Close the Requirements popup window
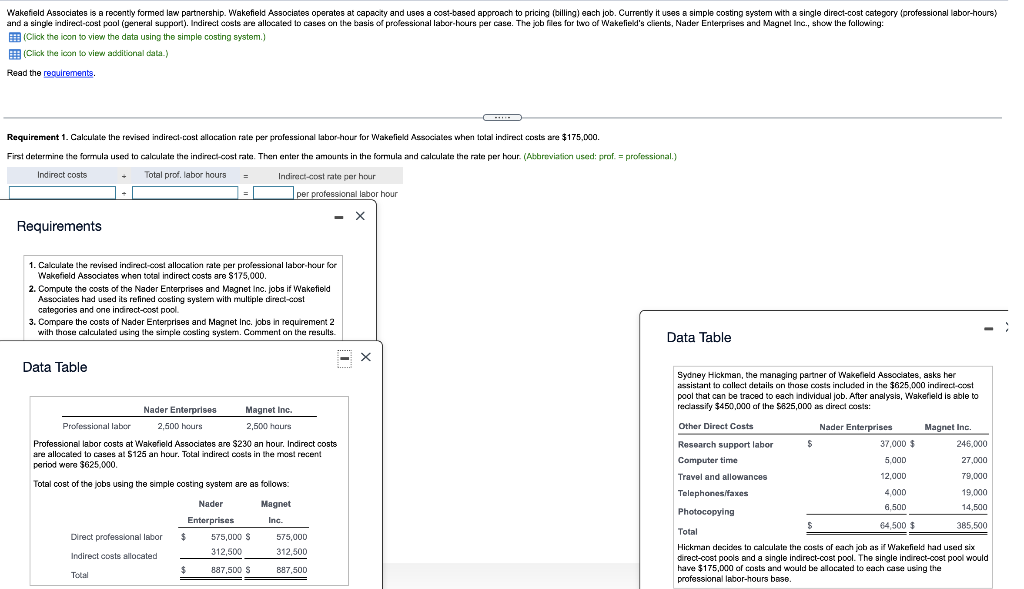 coord(360,215)
